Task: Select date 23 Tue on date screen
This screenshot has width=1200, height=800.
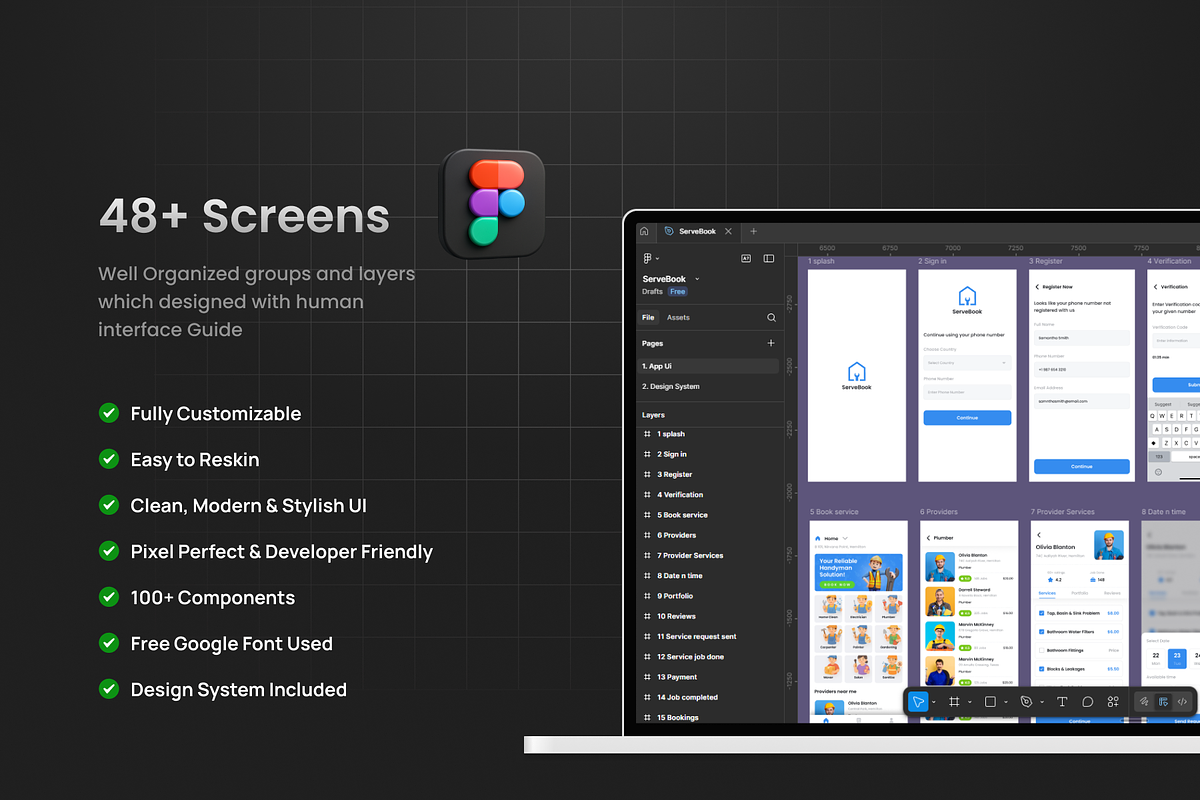Action: (1177, 658)
